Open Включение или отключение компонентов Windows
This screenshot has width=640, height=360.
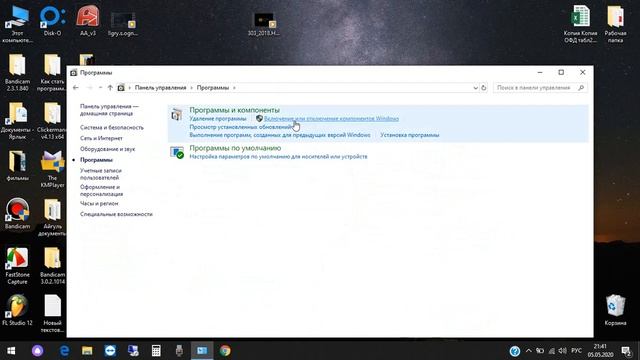[x=331, y=118]
